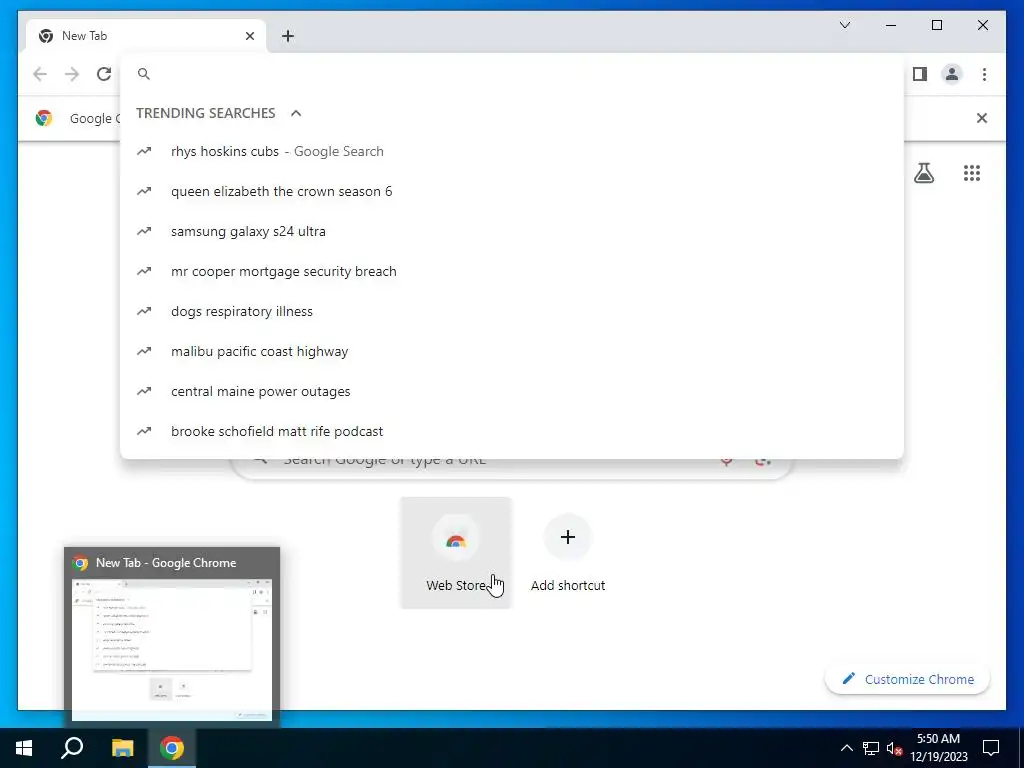
Task: Click the New Tab taskbar preview thumbnail
Action: (x=172, y=649)
